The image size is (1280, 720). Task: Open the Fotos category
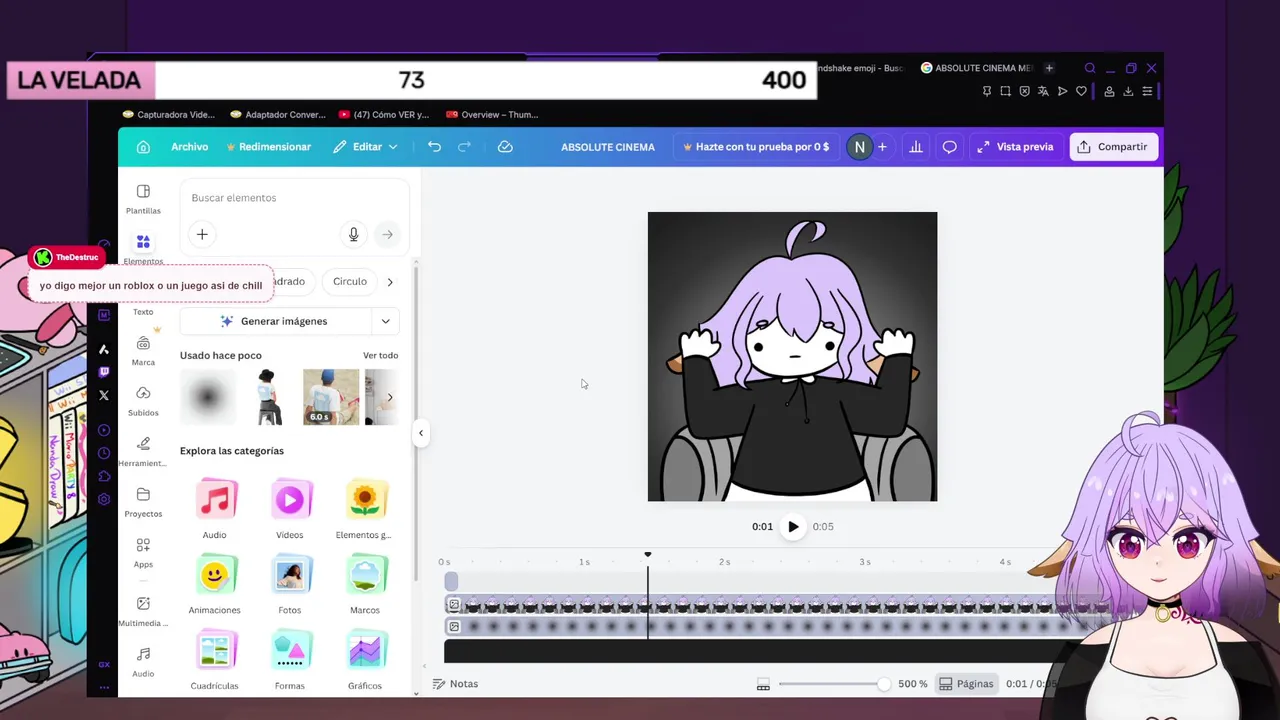pyautogui.click(x=290, y=584)
